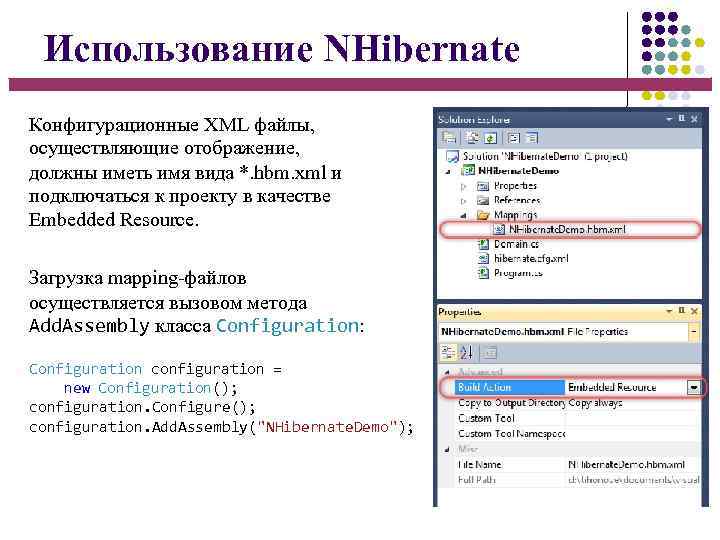
Task: Click the C# project icon beside NHibernateDemo
Action: click(467, 171)
